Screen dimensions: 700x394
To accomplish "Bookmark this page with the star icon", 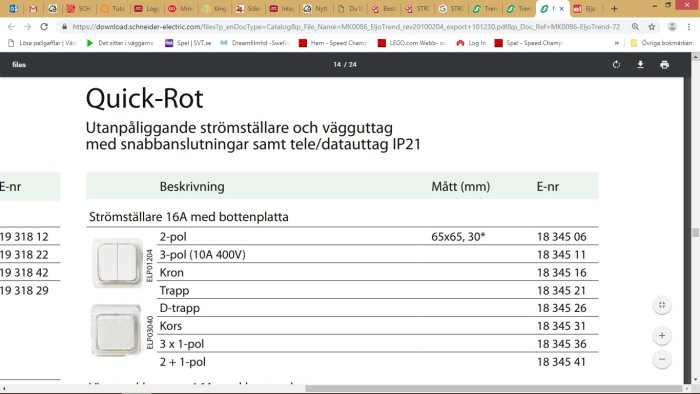I will (652, 27).
